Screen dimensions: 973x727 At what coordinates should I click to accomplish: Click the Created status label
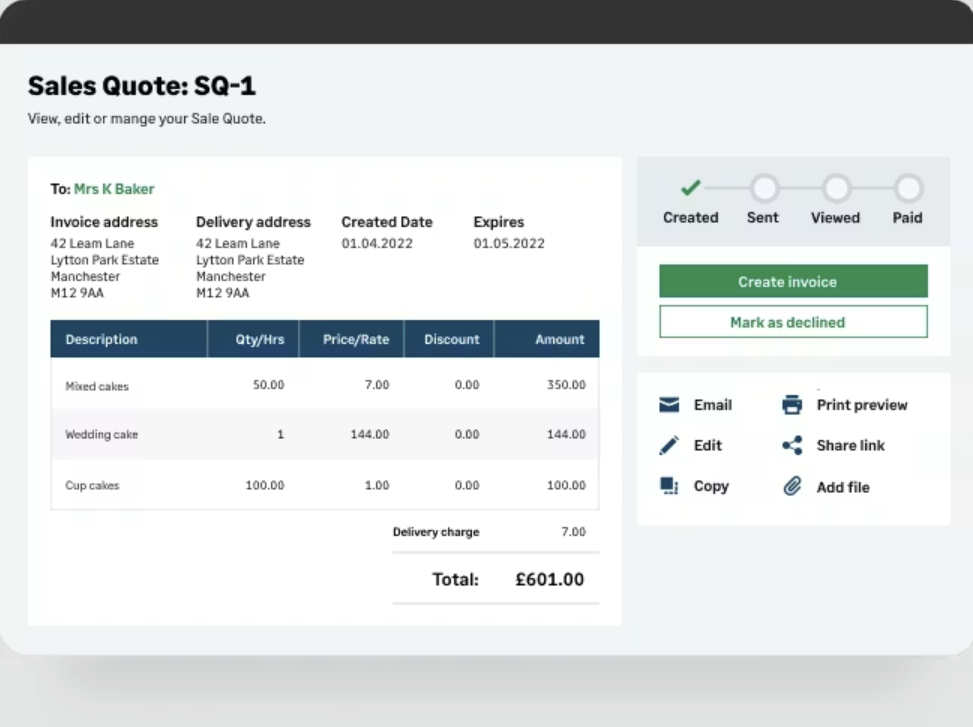691,218
